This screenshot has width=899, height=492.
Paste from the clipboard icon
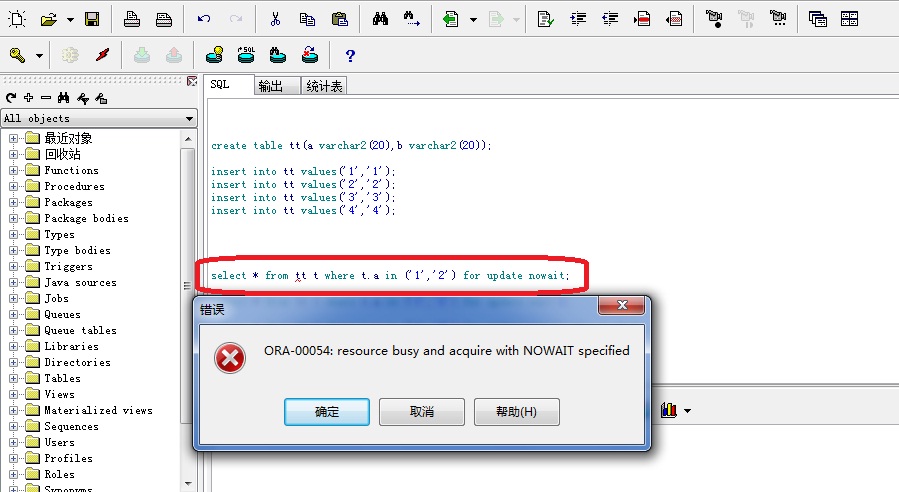coord(339,19)
